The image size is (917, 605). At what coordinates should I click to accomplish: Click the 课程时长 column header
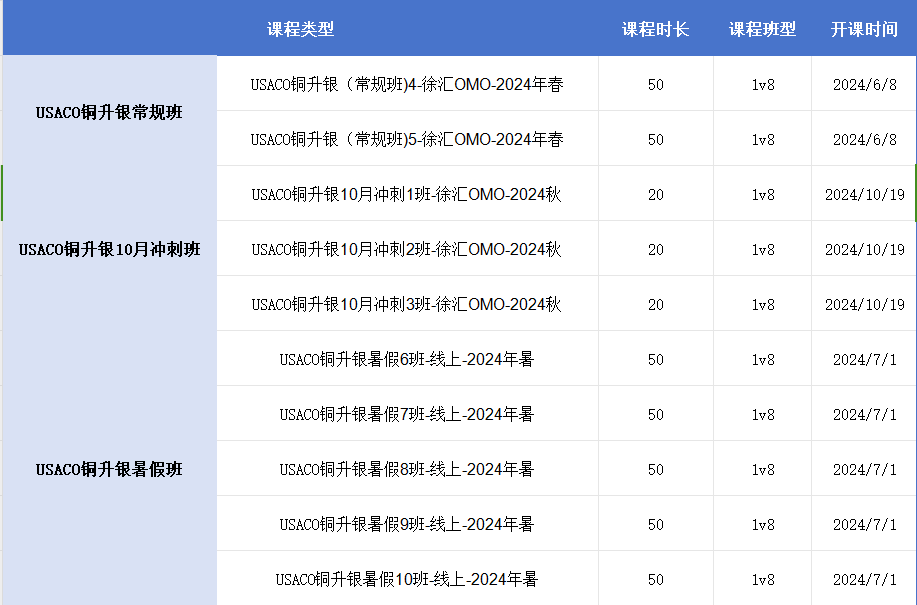(x=655, y=29)
